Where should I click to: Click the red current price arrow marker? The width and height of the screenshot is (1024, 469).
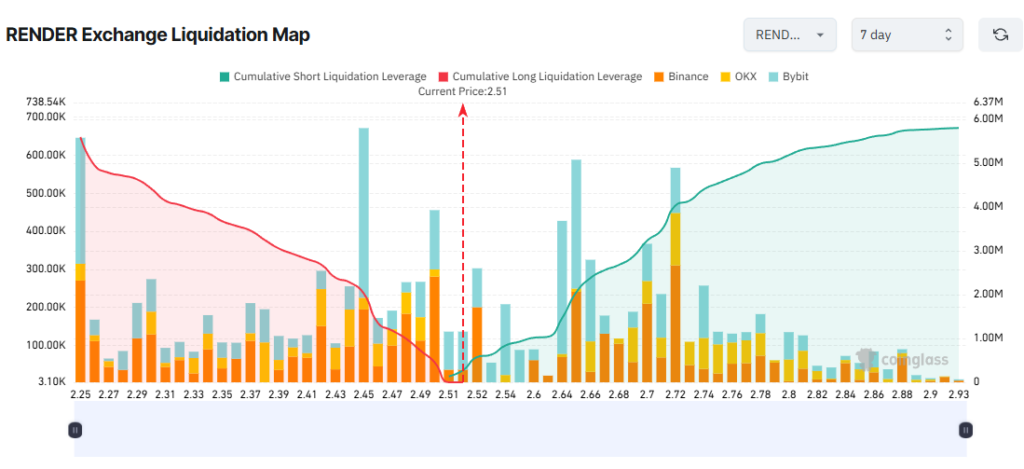[462, 111]
